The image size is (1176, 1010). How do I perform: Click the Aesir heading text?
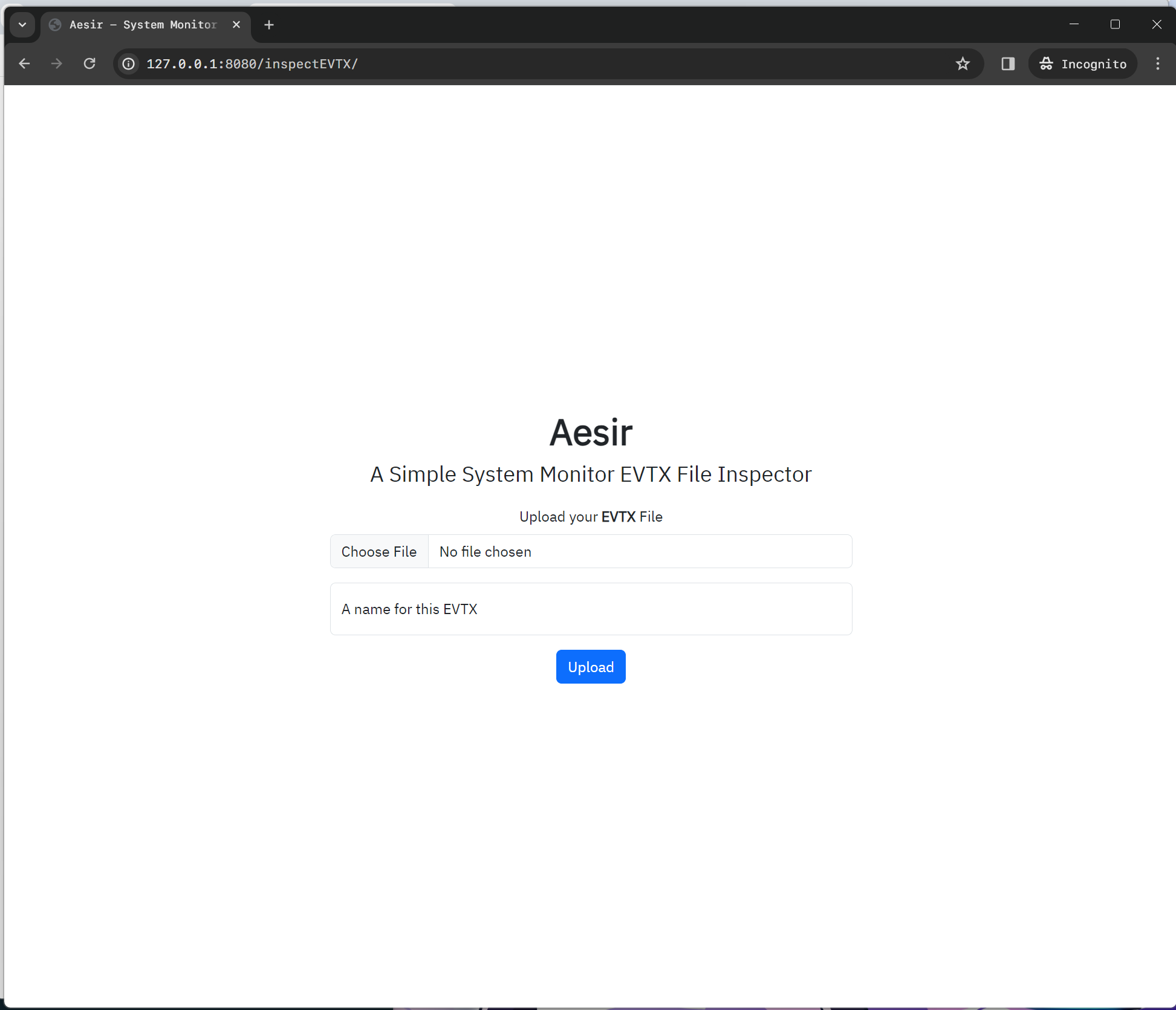(591, 433)
